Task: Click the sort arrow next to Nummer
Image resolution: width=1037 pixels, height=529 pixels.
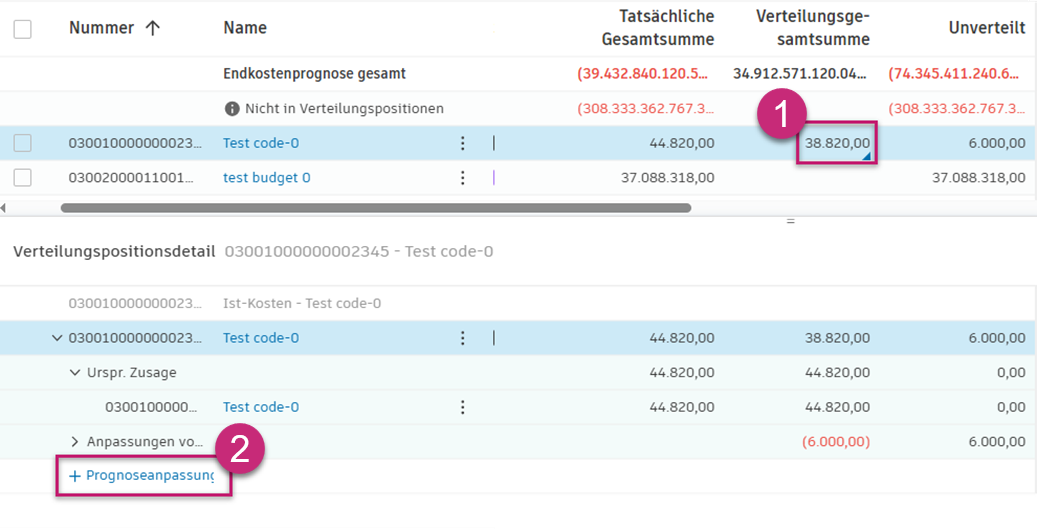Action: pyautogui.click(x=153, y=28)
